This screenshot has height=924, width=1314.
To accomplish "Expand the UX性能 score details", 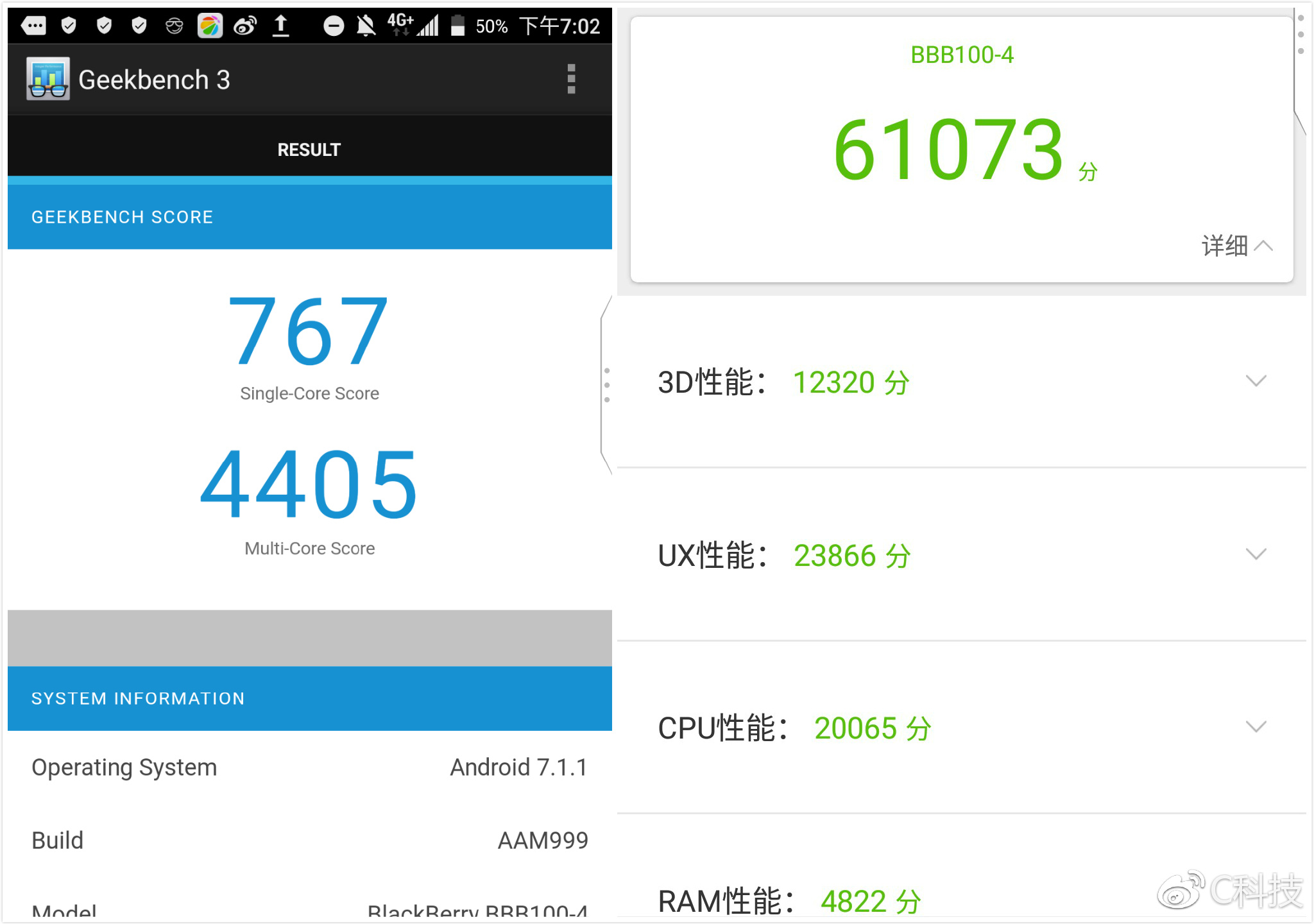I will (1256, 554).
